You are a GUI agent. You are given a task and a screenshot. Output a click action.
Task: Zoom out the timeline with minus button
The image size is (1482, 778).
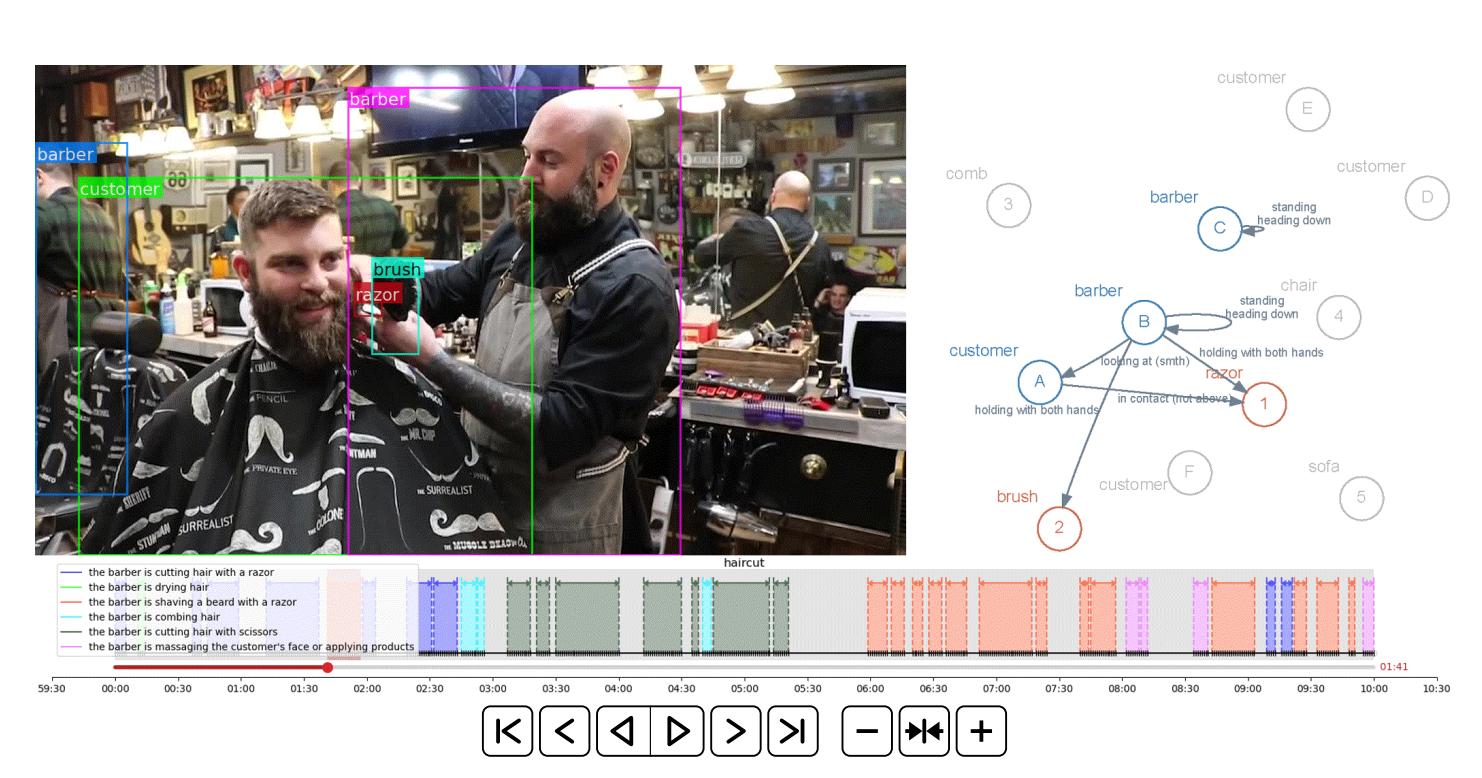click(867, 731)
